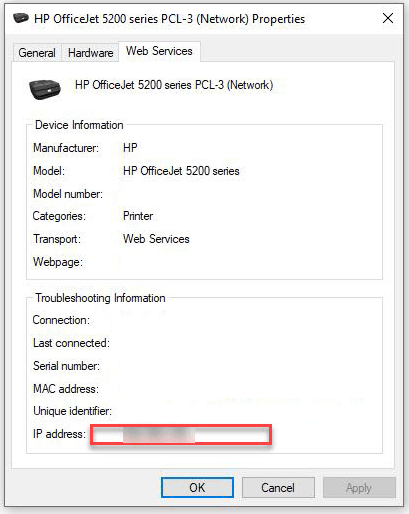The image size is (409, 514).
Task: Select the Web Services tab
Action: pyautogui.click(x=159, y=51)
